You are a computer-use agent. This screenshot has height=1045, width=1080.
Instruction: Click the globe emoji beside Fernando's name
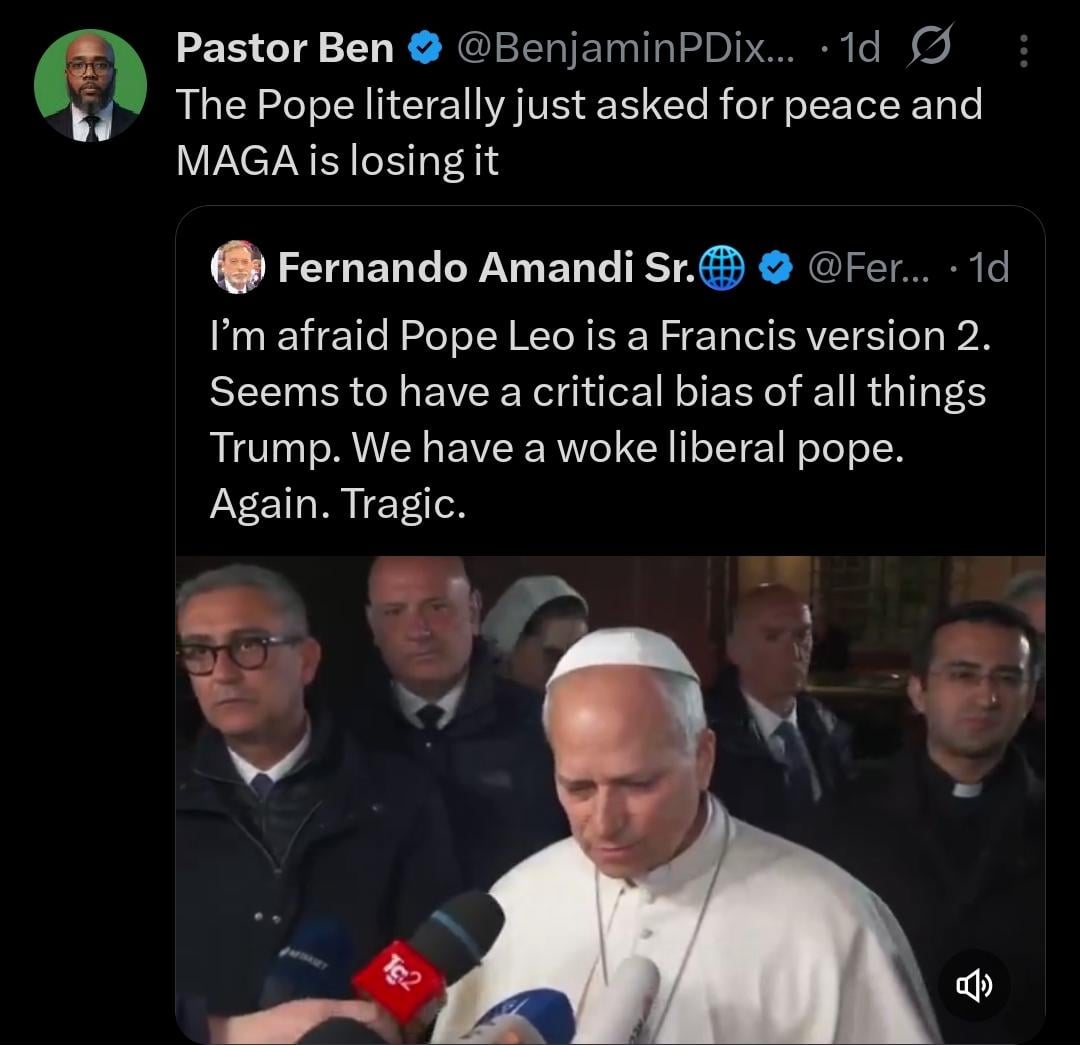[x=720, y=267]
